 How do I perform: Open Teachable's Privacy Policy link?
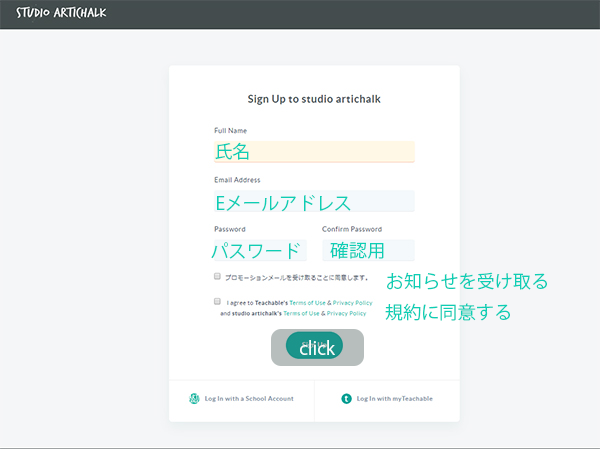click(x=352, y=303)
